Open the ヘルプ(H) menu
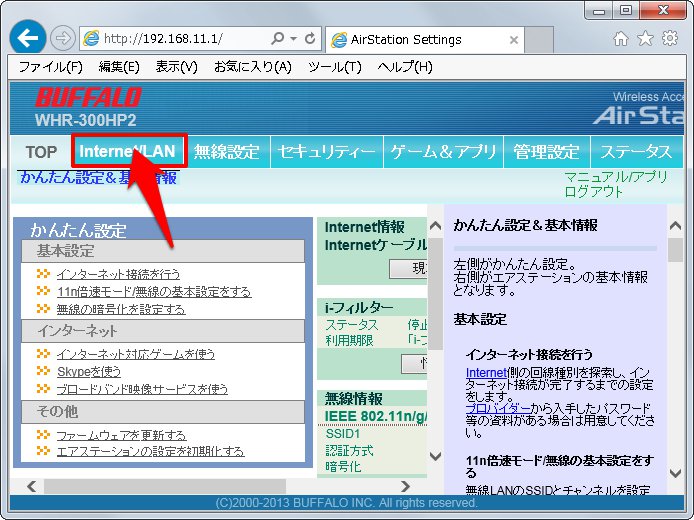The height and width of the screenshot is (520, 694). (x=405, y=67)
